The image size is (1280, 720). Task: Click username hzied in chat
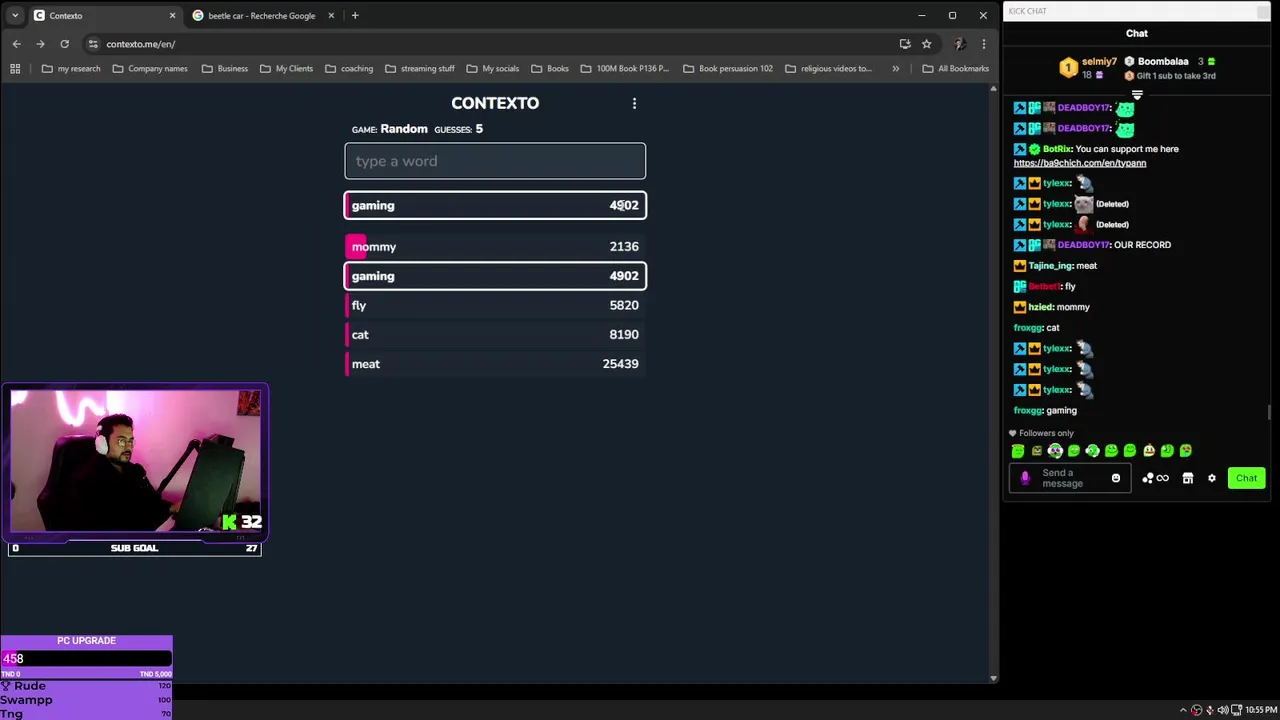point(1041,307)
